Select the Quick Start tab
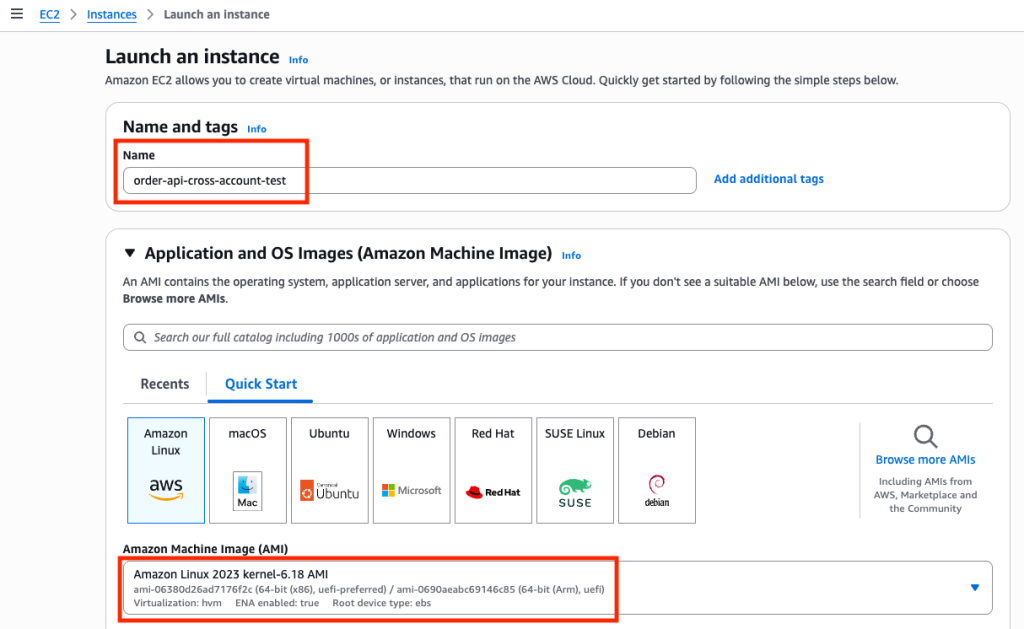This screenshot has height=629, width=1024. [x=261, y=384]
